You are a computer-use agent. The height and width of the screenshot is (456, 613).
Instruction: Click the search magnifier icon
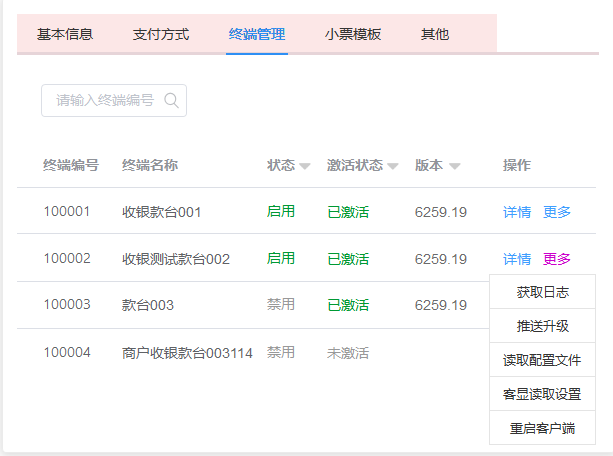click(x=171, y=100)
